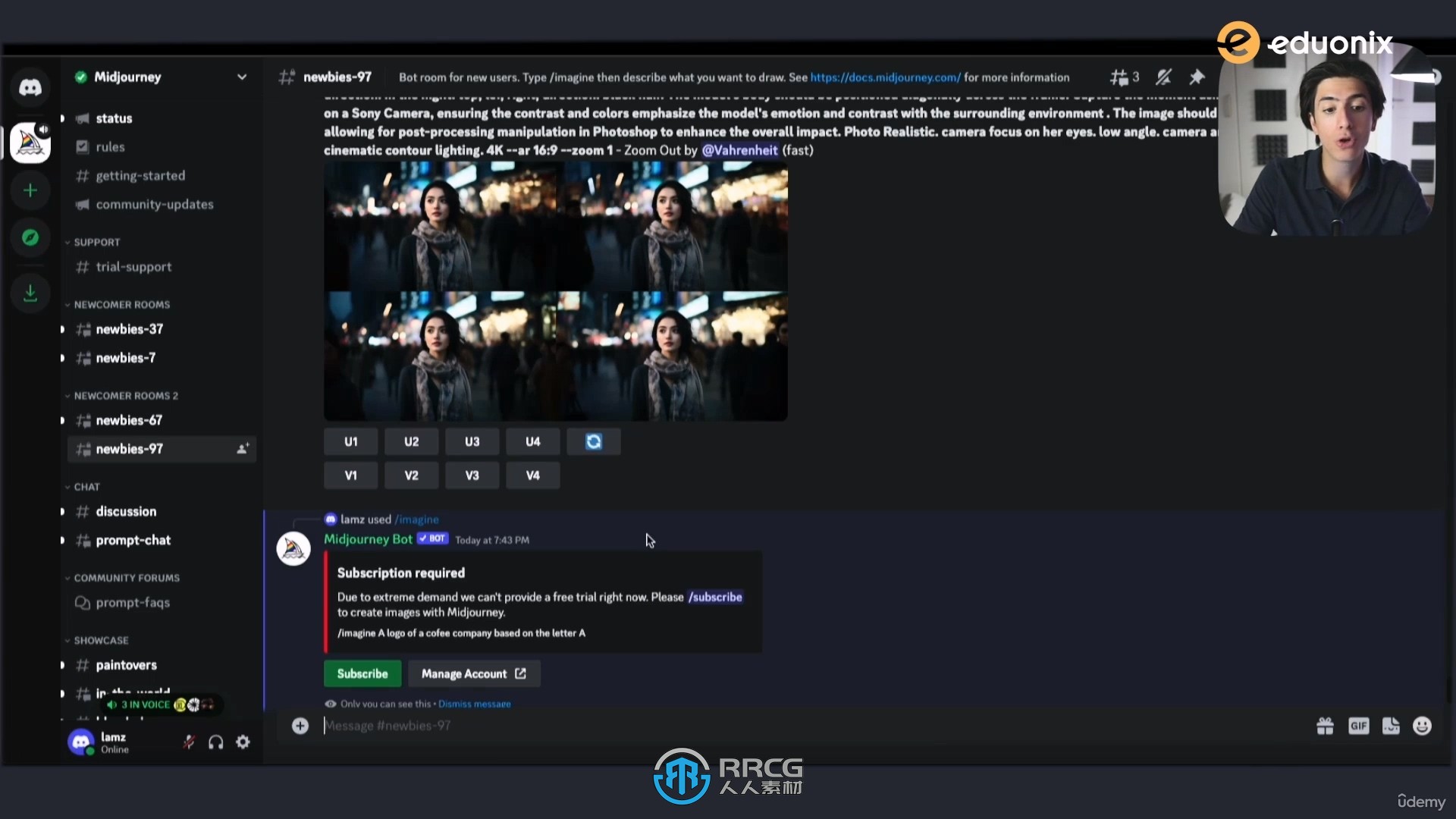Screen dimensions: 1456x819
Task: Upscale image with U1 button
Action: (351, 441)
